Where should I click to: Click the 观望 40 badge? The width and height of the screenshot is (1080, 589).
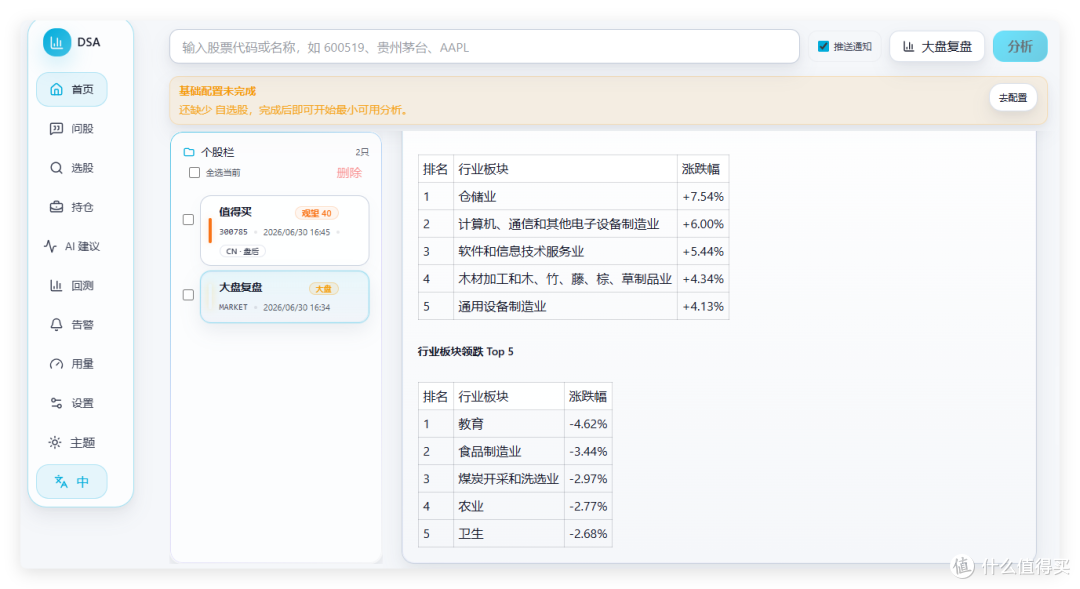tap(317, 214)
